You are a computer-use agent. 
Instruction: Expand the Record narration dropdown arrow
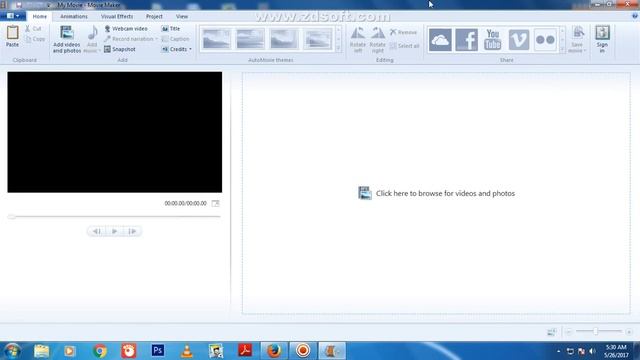156,39
